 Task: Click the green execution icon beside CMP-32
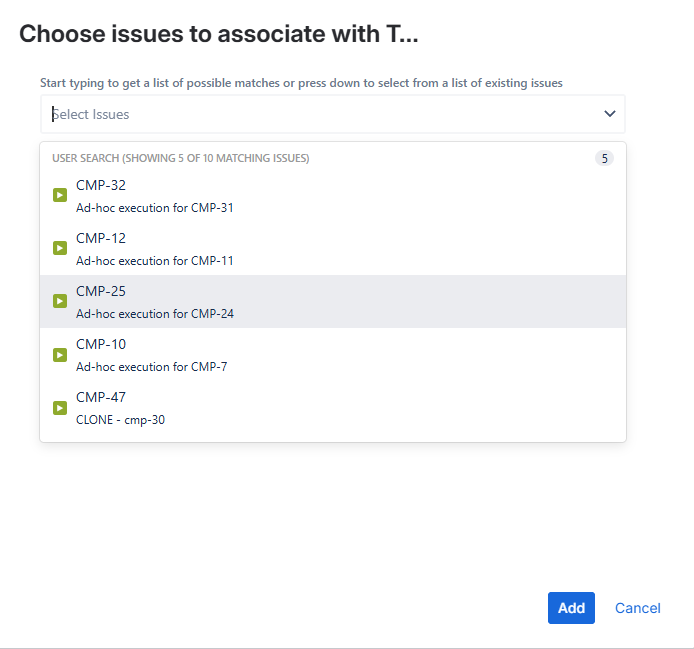tap(60, 196)
